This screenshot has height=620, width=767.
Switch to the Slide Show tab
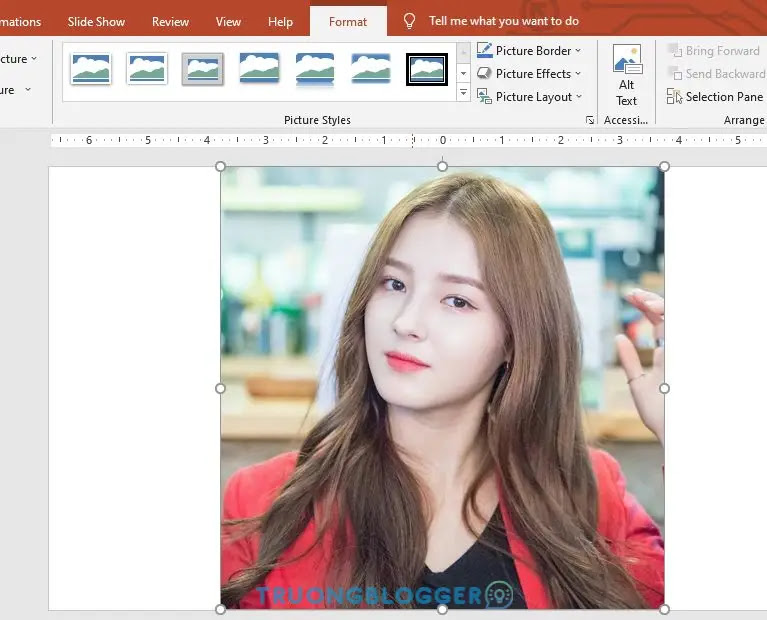[x=97, y=21]
